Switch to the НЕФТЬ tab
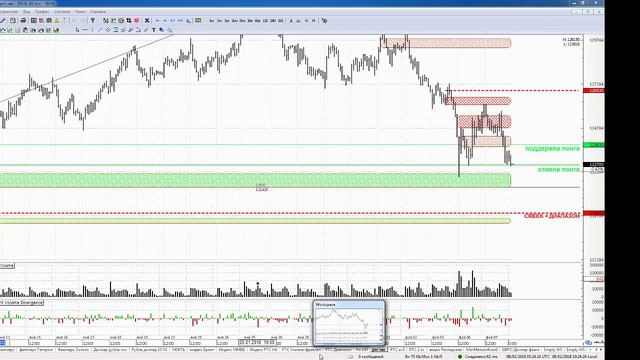640x360 pixels. point(179,350)
